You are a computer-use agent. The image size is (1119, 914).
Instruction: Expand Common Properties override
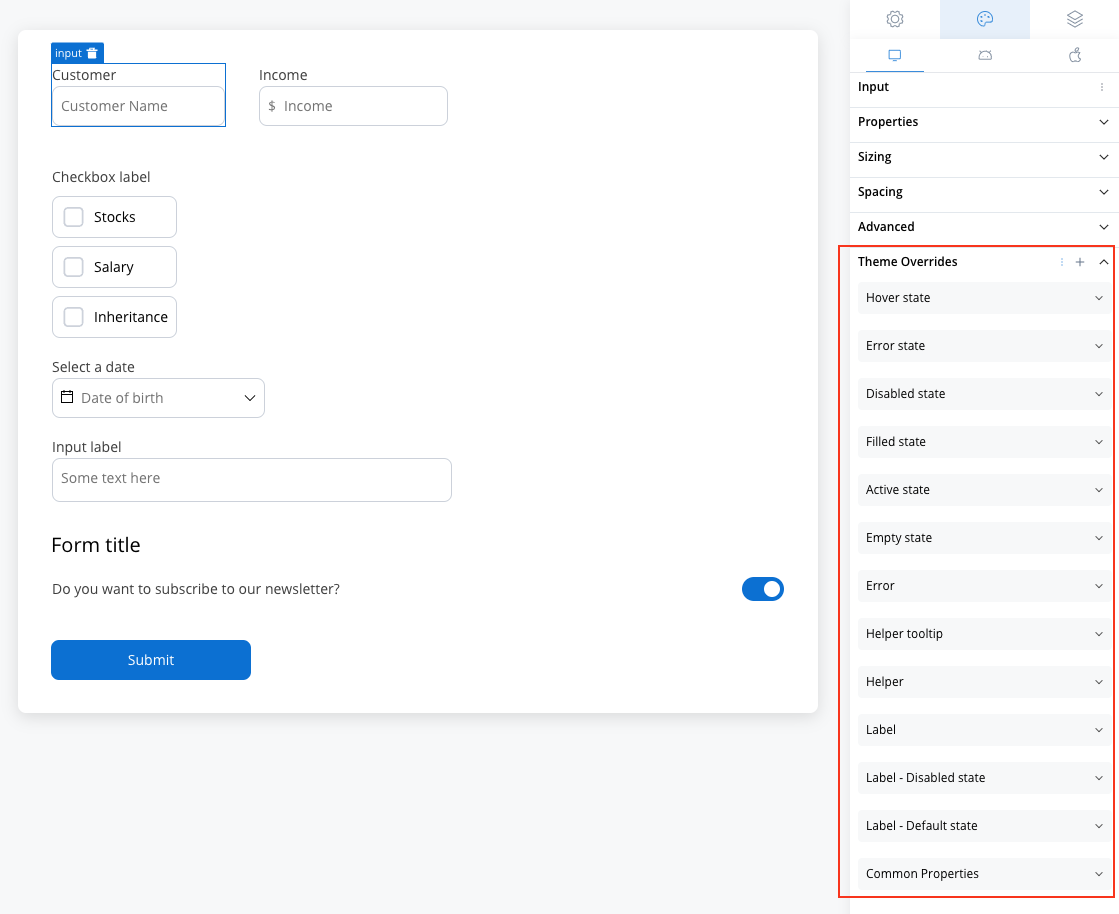[x=984, y=873]
